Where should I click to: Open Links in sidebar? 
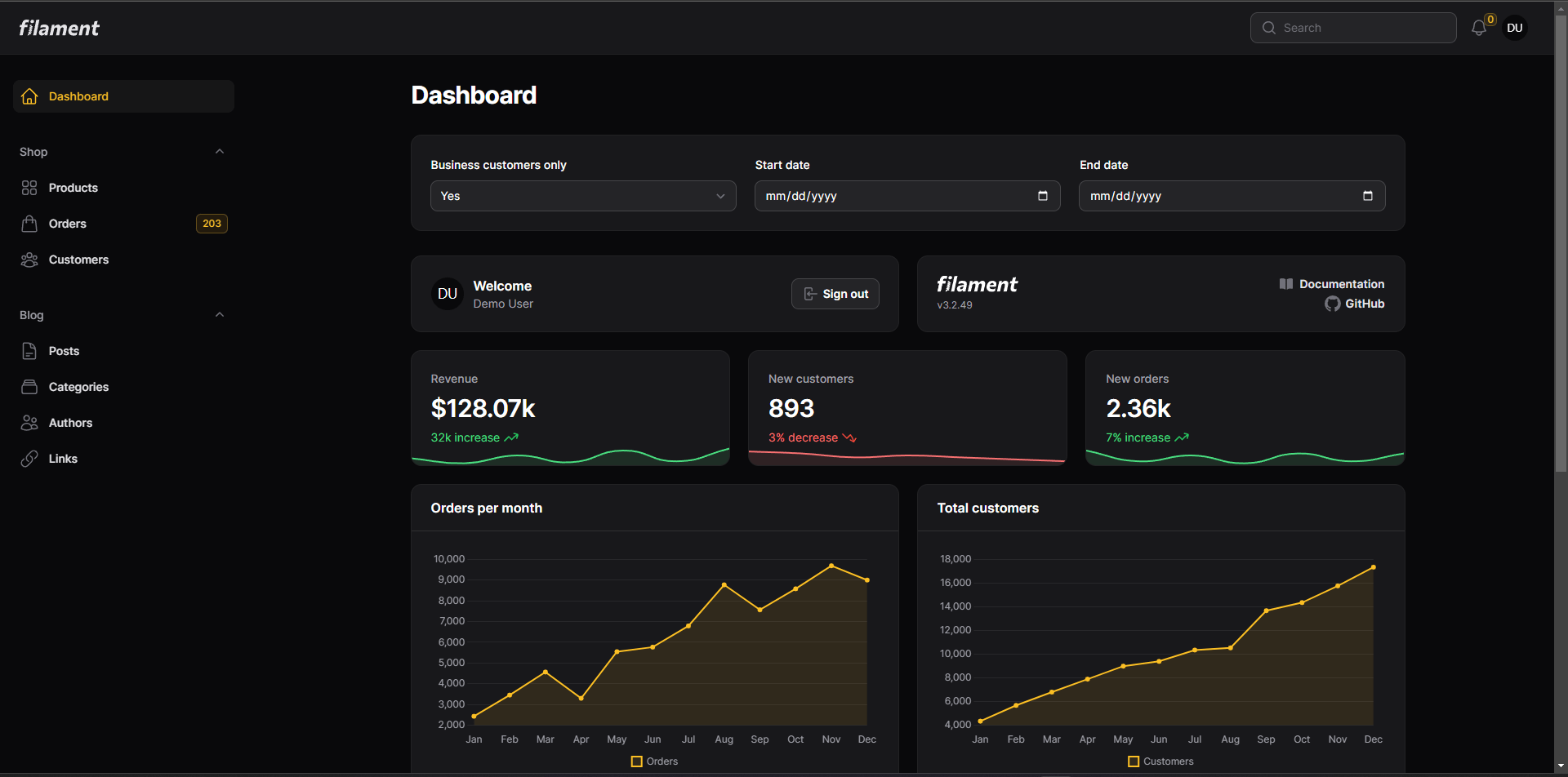point(123,459)
